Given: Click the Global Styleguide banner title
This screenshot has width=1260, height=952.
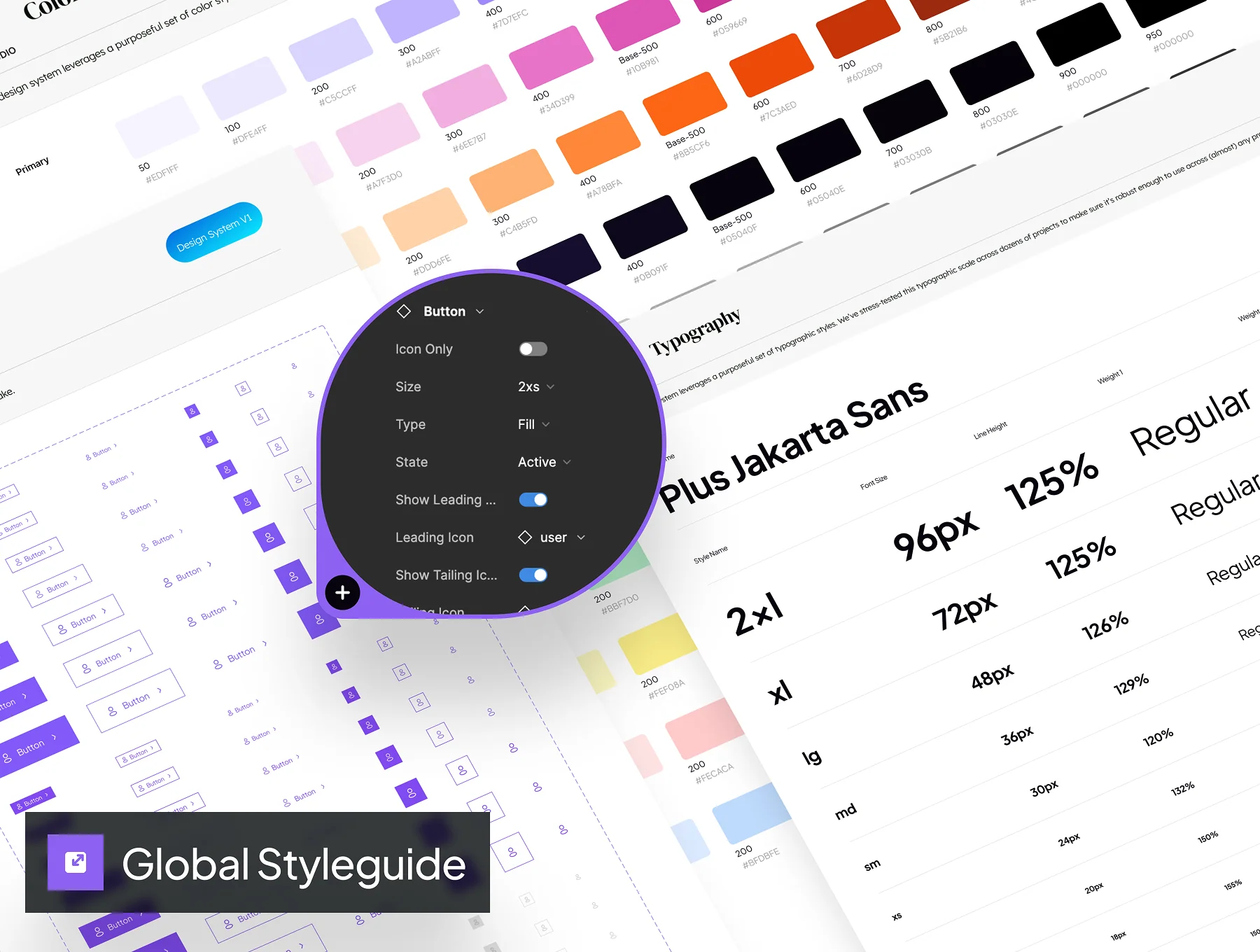Looking at the screenshot, I should pos(294,864).
